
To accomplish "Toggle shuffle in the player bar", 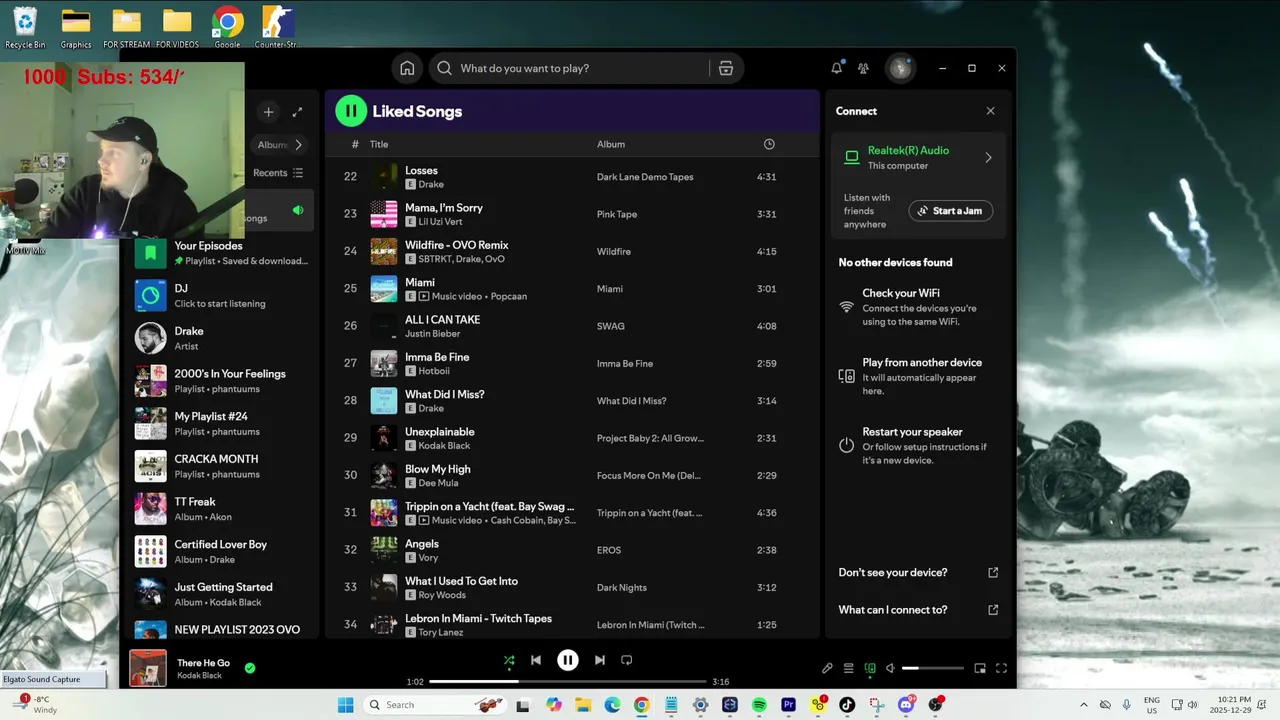I will point(509,660).
